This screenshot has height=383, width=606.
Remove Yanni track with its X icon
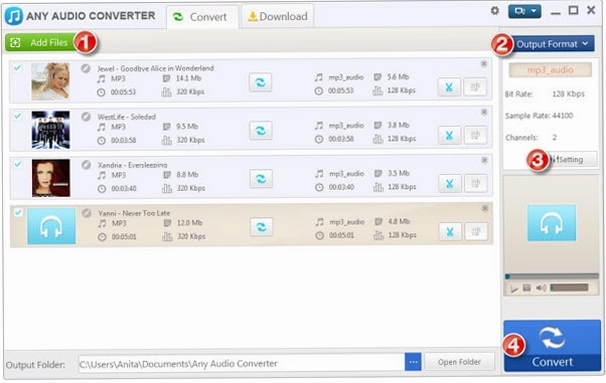click(x=485, y=208)
